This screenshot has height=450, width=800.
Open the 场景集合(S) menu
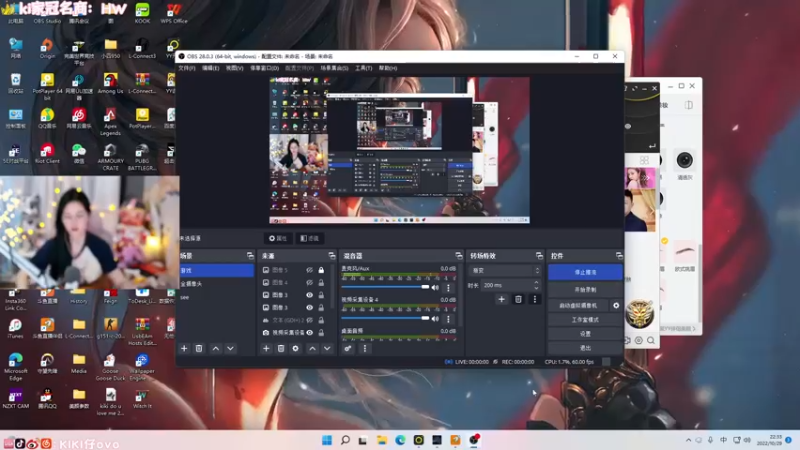pos(334,68)
